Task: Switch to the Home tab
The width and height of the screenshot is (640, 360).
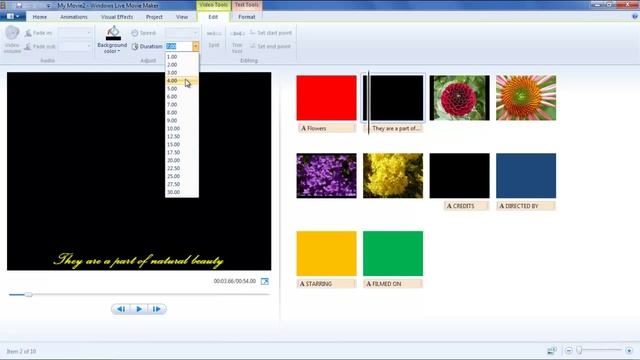Action: [x=40, y=17]
